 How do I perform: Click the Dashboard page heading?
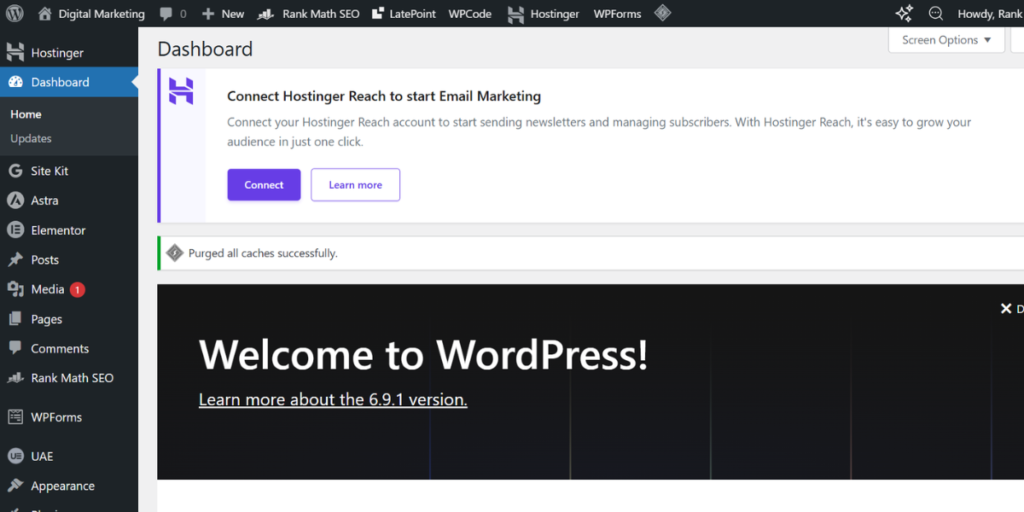point(205,49)
